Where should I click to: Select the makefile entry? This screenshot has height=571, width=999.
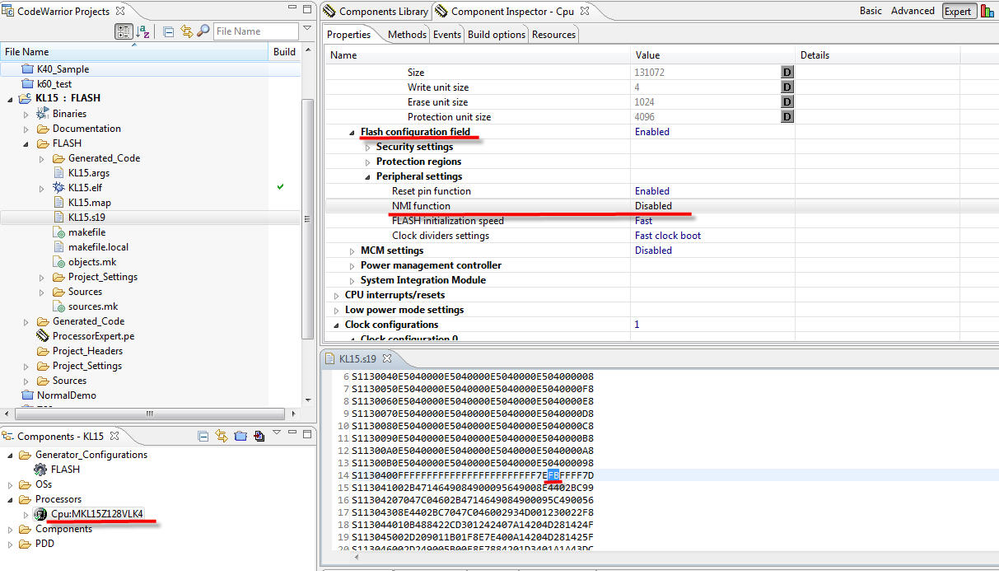(x=87, y=232)
